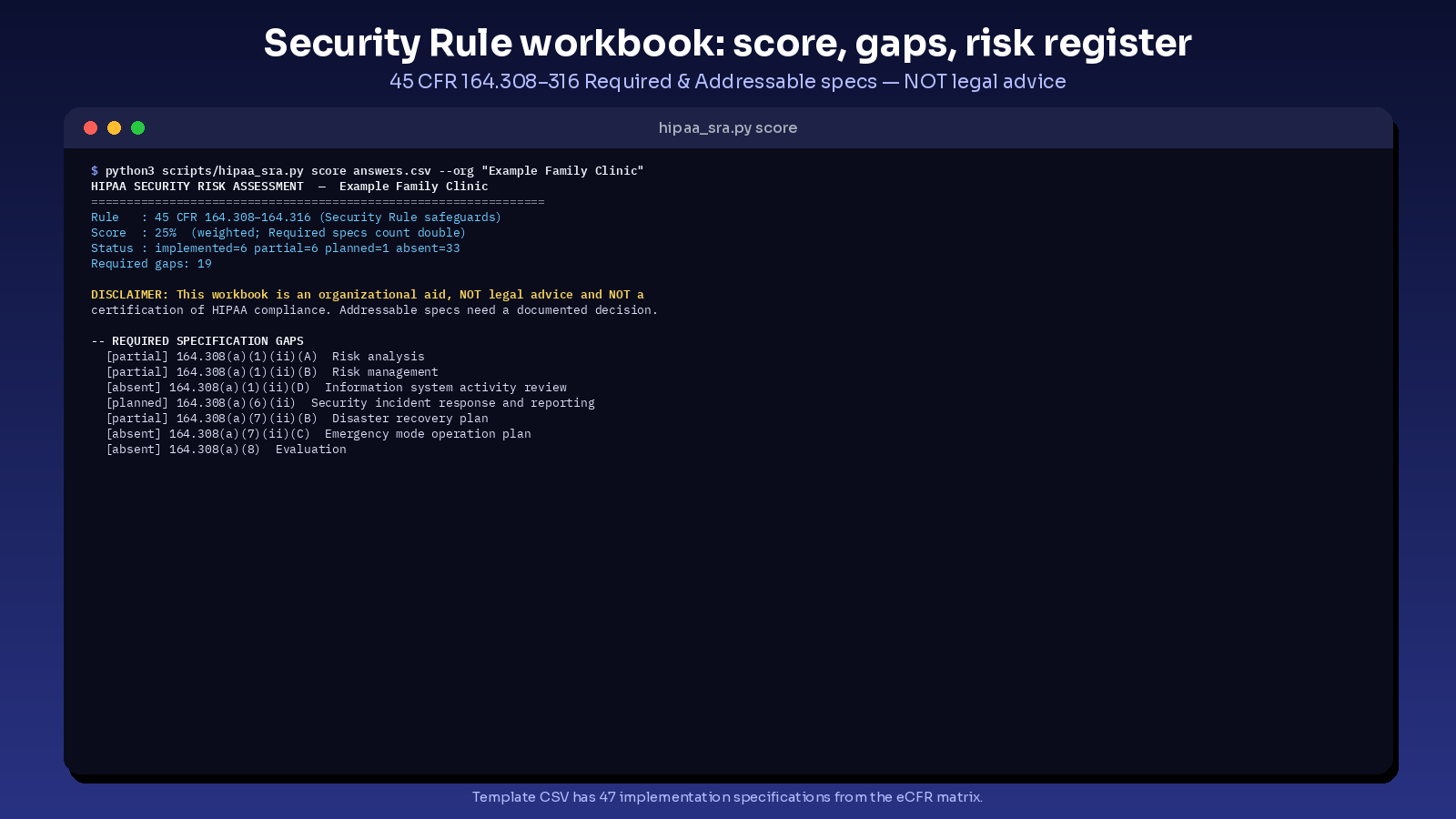1456x819 pixels.
Task: Click the Security incident response and reporting row
Action: (350, 403)
